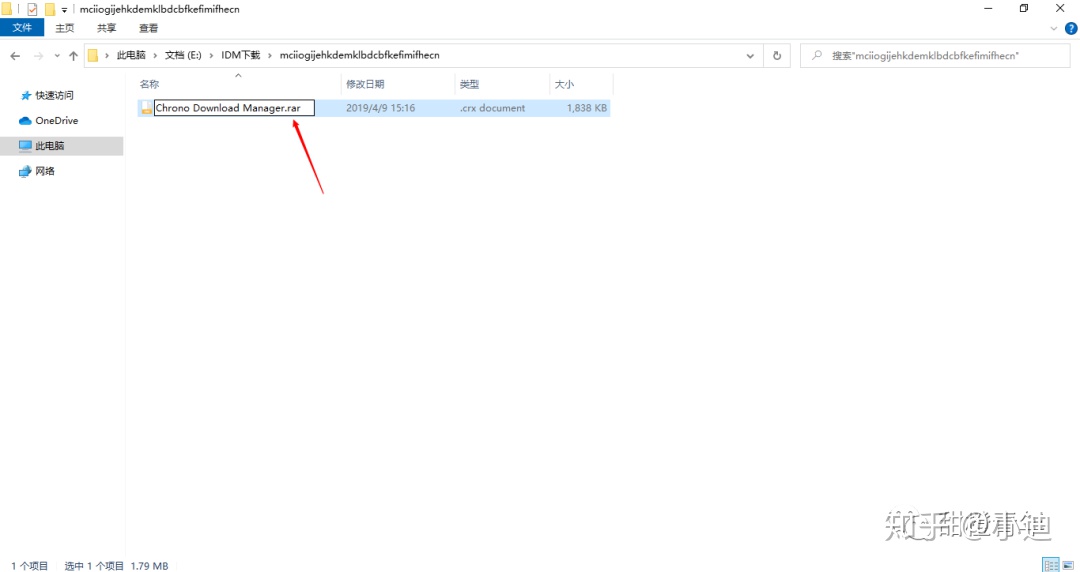Viewport: 1080px width, 572px height.
Task: Click the Chrono Download Manager file icon
Action: [x=146, y=108]
